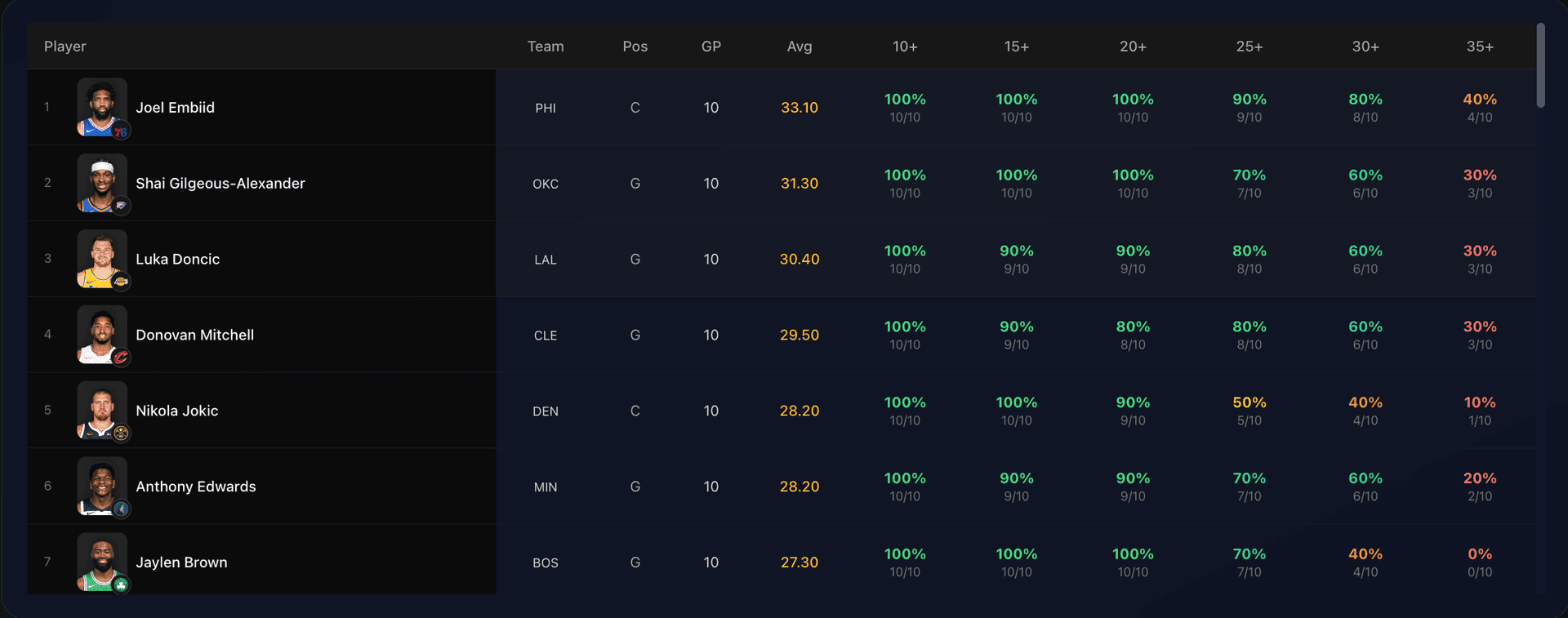Click Jokic's 10% stat in the 35+ column

coord(1481,402)
